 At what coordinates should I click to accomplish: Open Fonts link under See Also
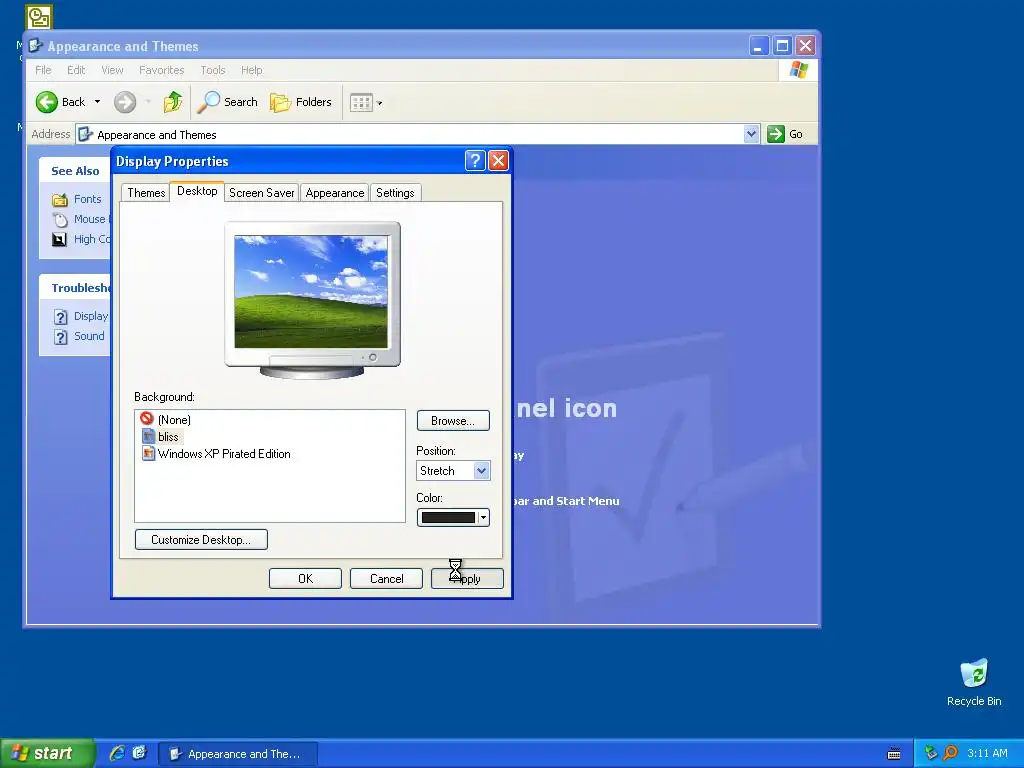88,199
